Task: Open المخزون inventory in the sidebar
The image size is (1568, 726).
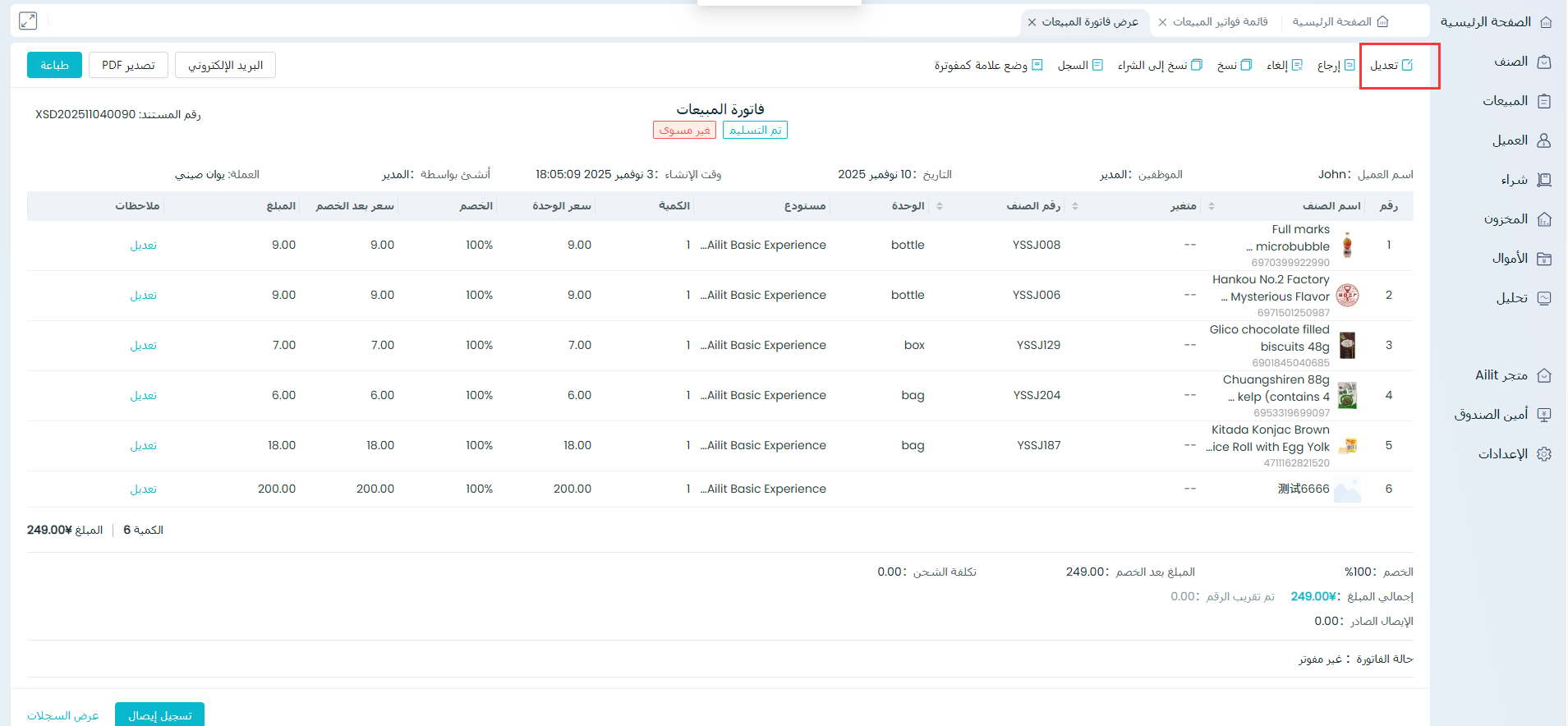Action: pos(1516,219)
